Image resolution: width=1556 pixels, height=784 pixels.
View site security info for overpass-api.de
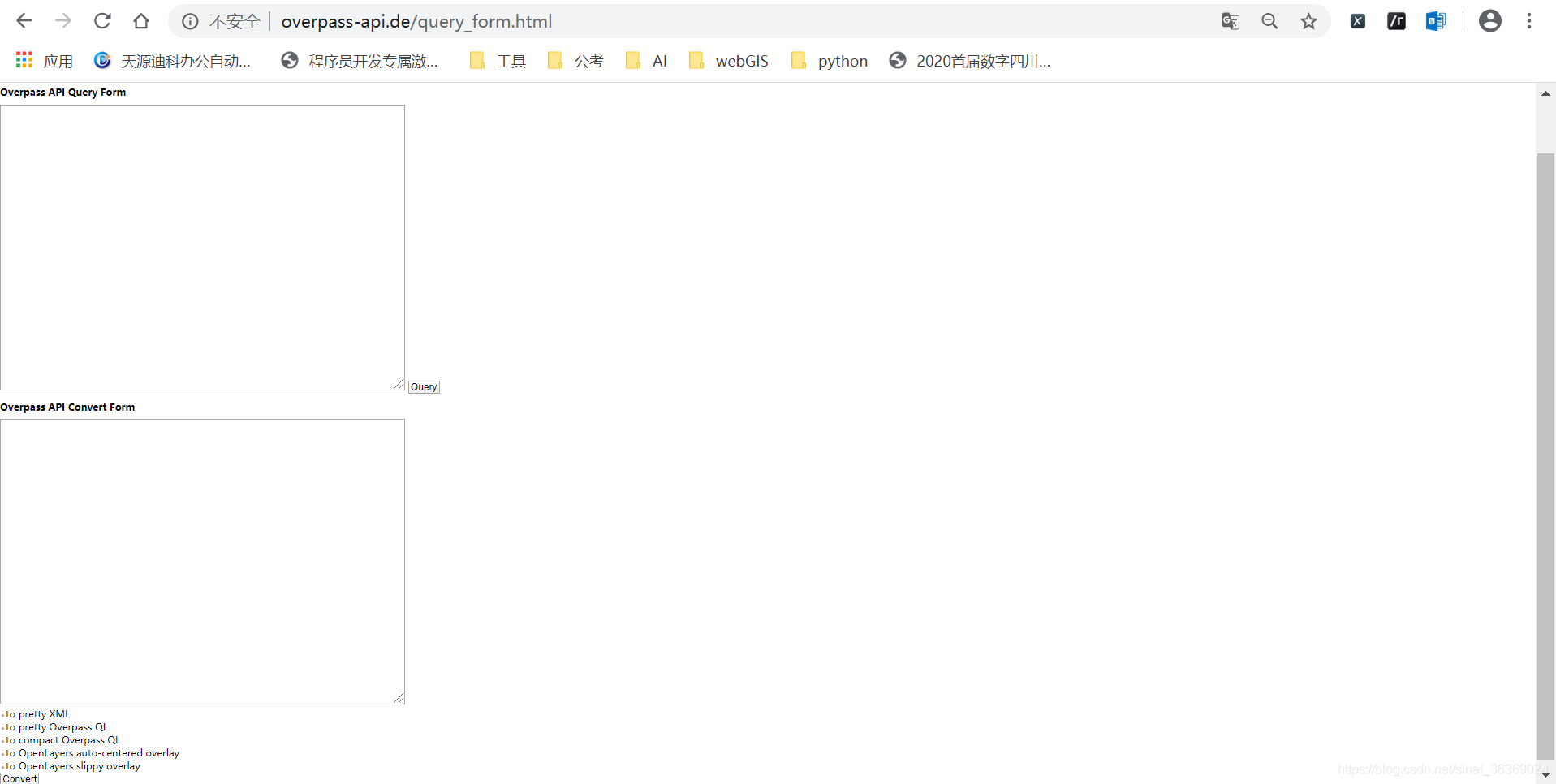pyautogui.click(x=189, y=21)
